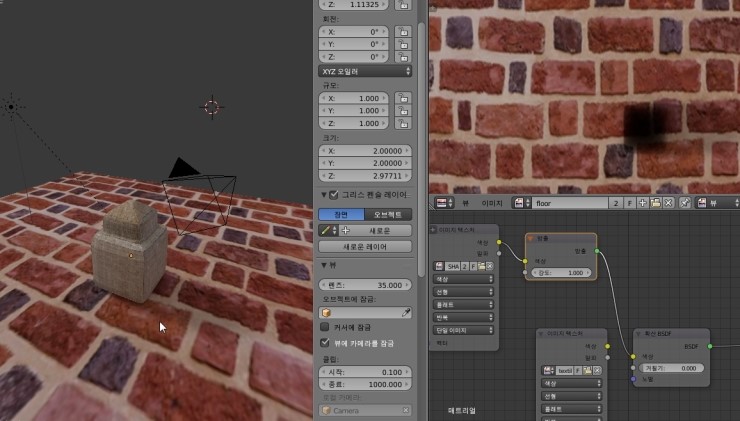
Task: Click the 3D cursor in viewport
Action: click(x=212, y=107)
